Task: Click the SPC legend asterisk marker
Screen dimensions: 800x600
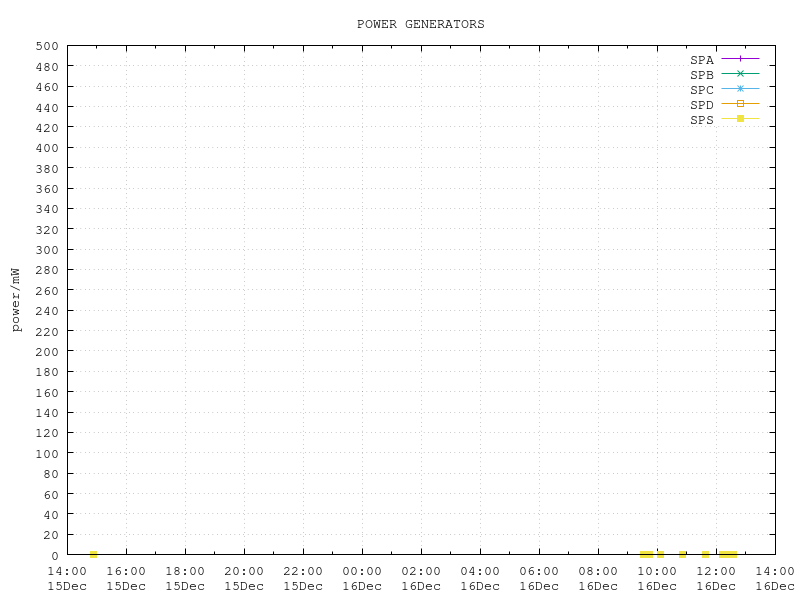Action: [740, 89]
